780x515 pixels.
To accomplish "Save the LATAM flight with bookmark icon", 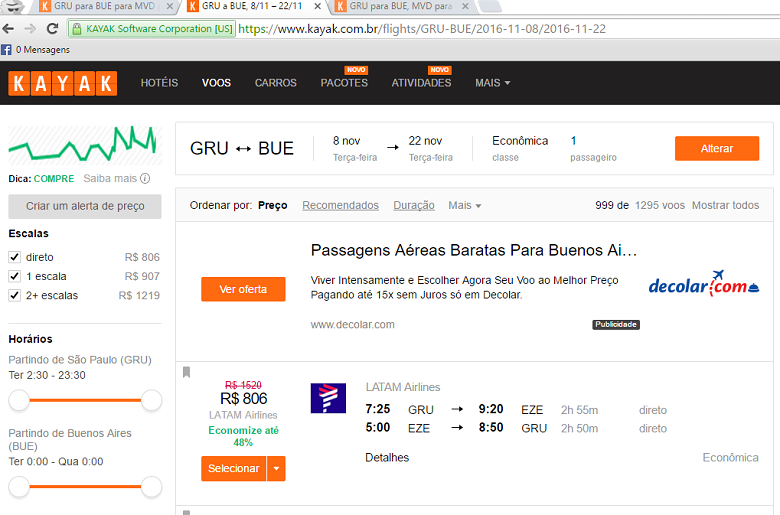I will pos(187,372).
